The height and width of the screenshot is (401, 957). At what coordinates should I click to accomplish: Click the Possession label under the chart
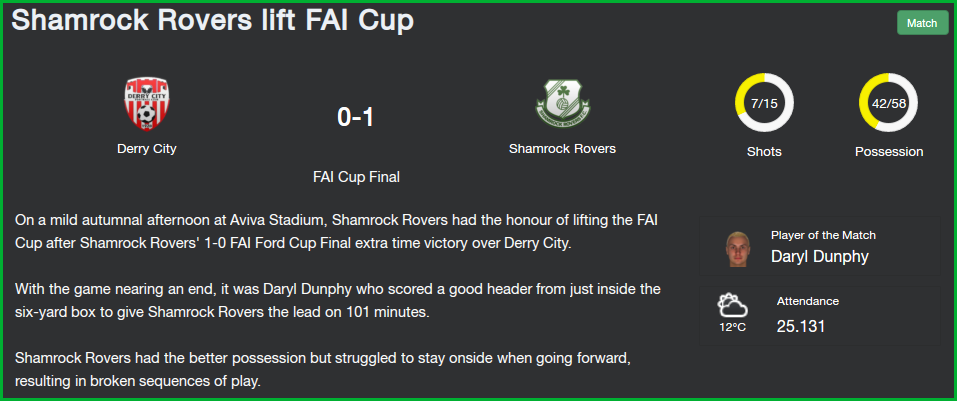coord(889,152)
